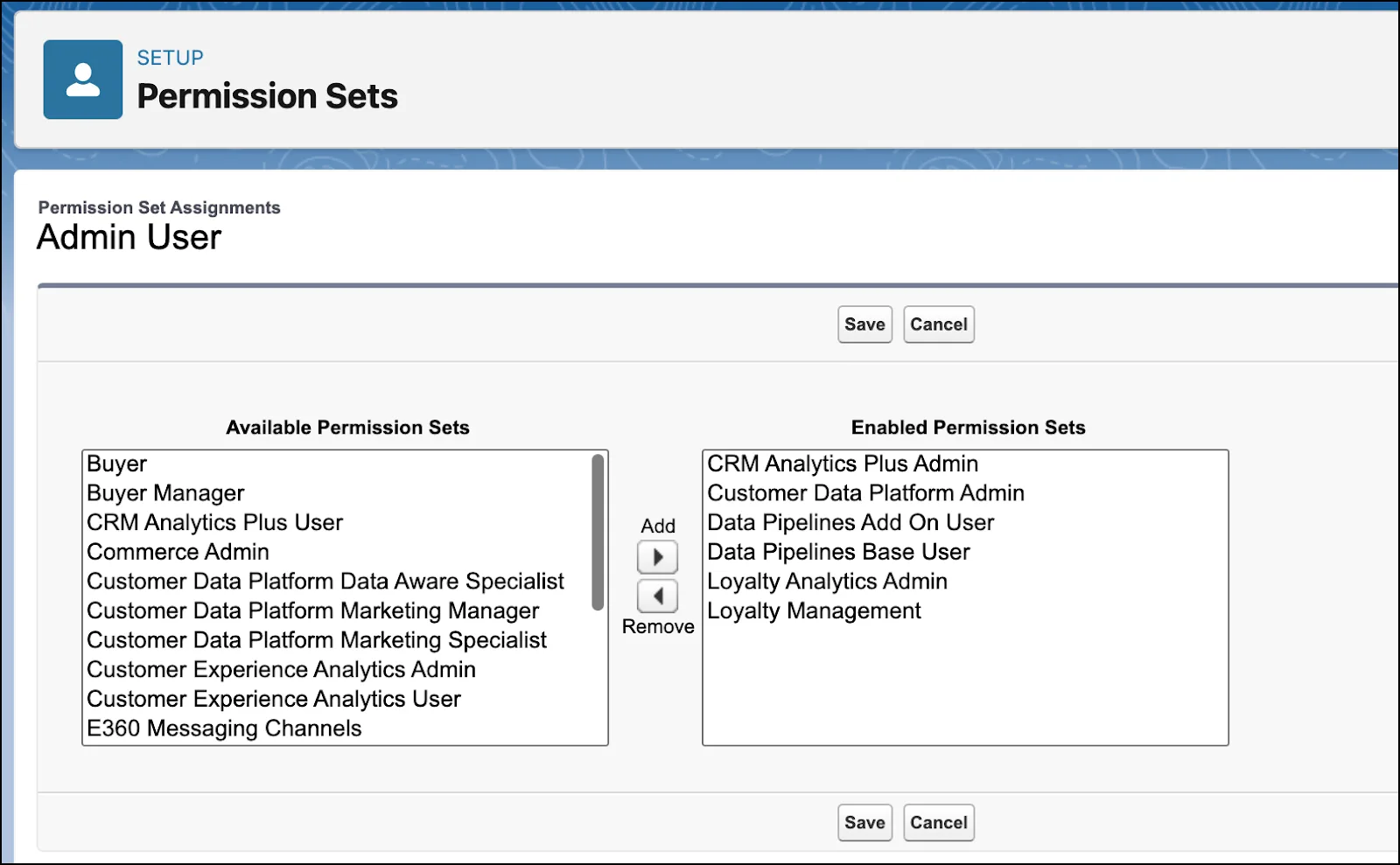Select Buyer Manager permission set
Screen dimensions: 1400x865
165,493
